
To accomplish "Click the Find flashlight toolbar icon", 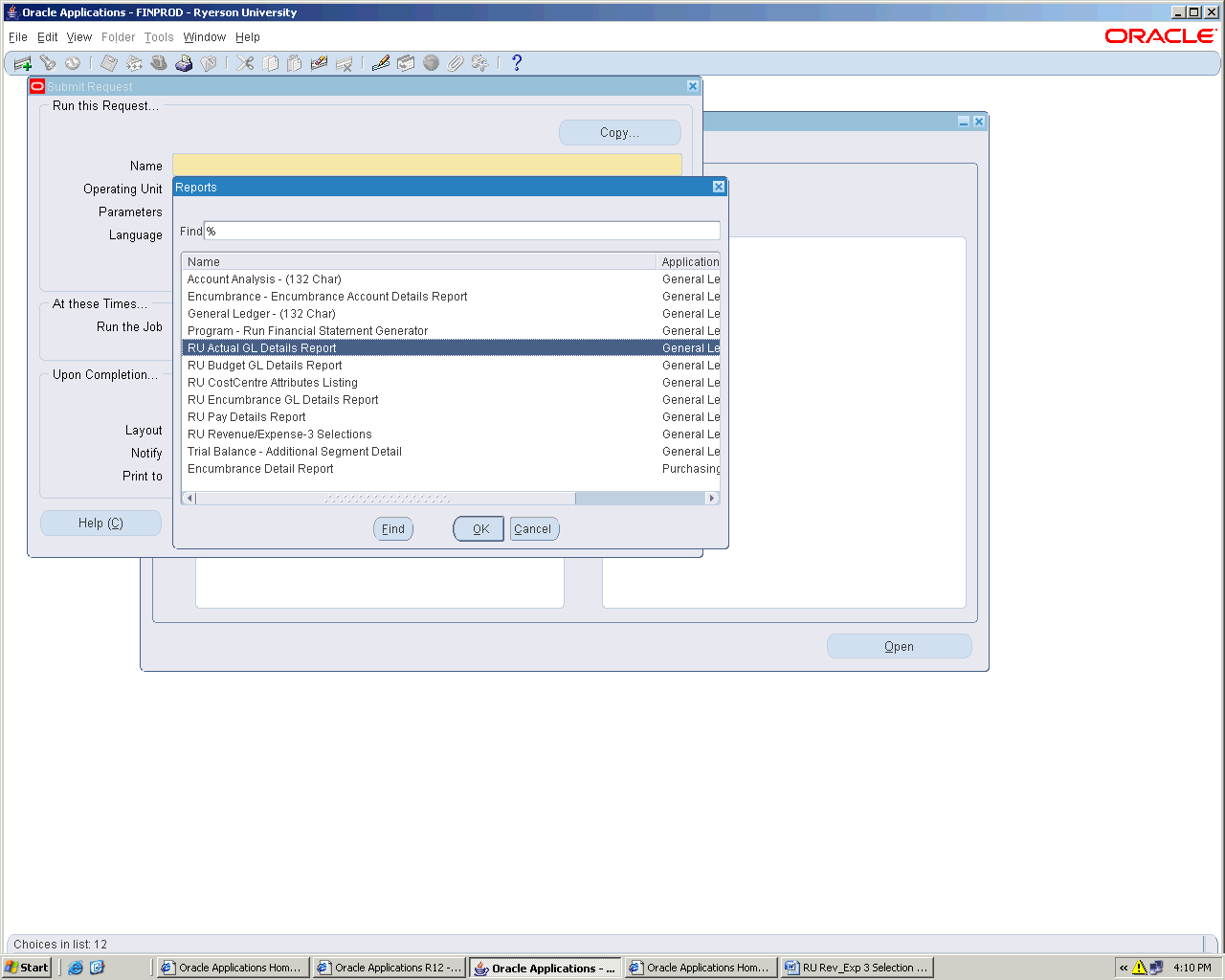I will pos(47,63).
